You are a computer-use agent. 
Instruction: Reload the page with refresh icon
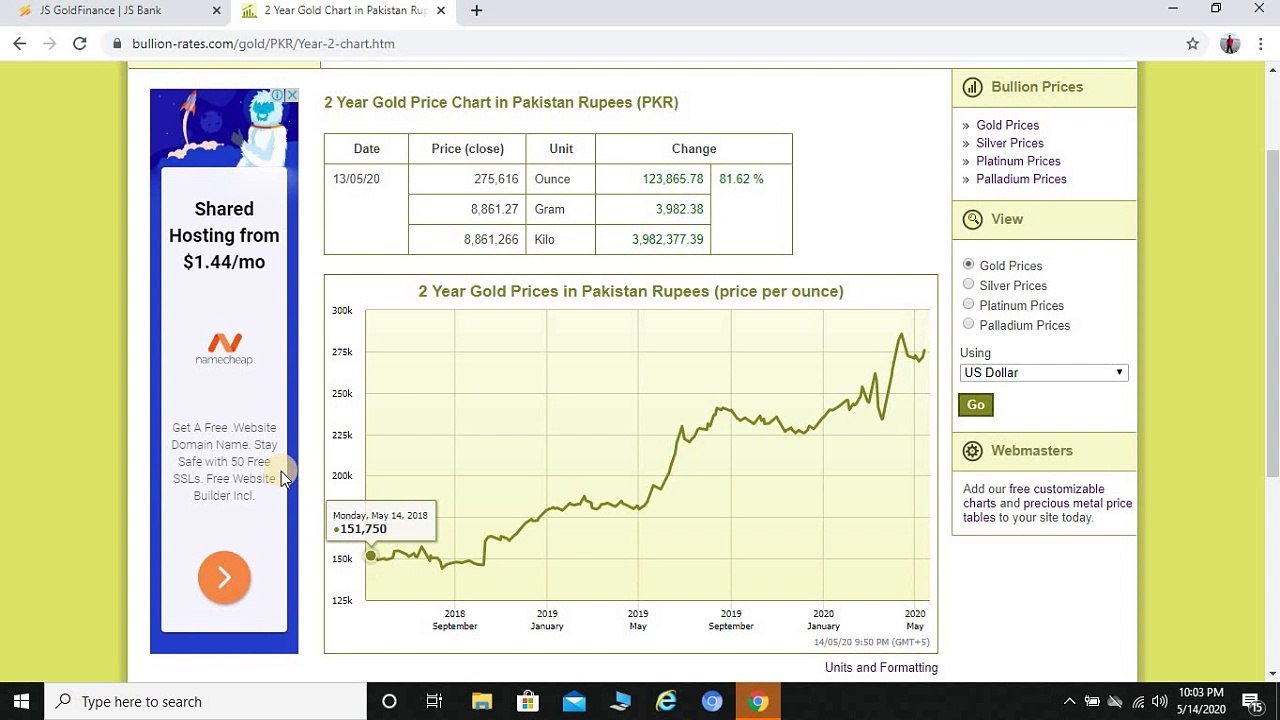click(x=80, y=44)
